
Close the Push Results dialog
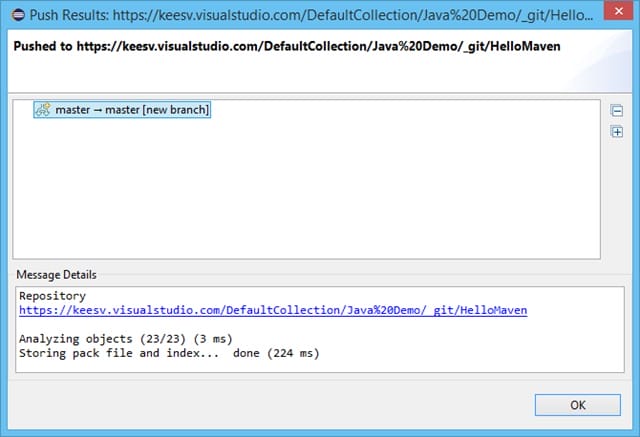618,11
